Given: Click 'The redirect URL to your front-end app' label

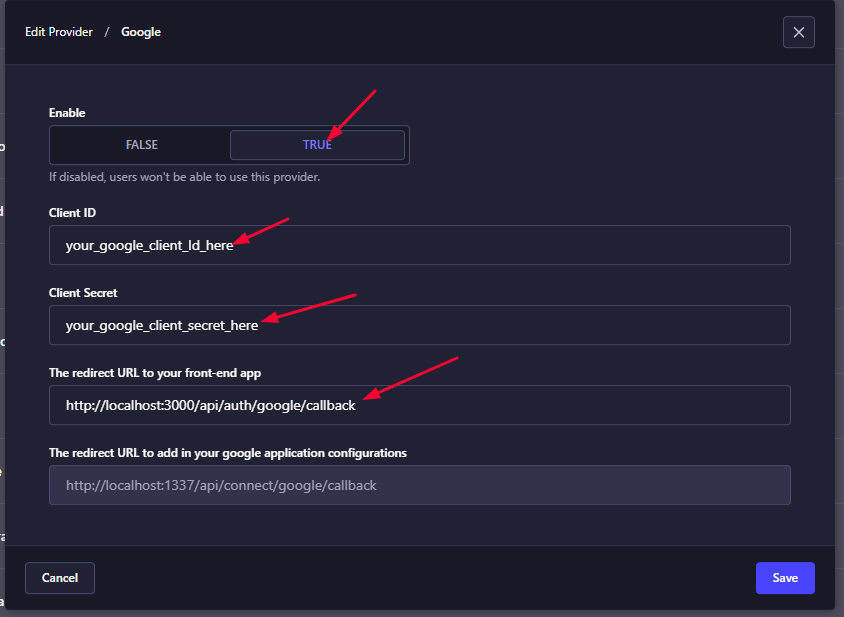Looking at the screenshot, I should [155, 373].
